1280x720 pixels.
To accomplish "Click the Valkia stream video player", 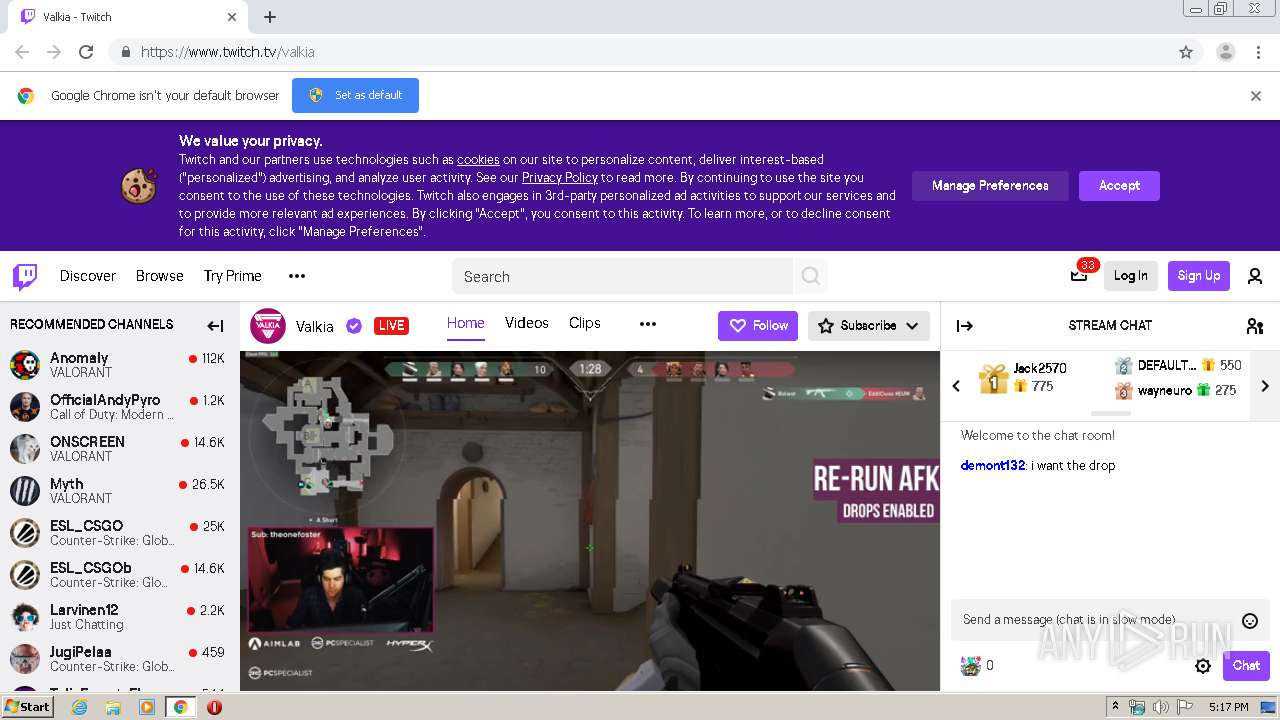I will 590,520.
